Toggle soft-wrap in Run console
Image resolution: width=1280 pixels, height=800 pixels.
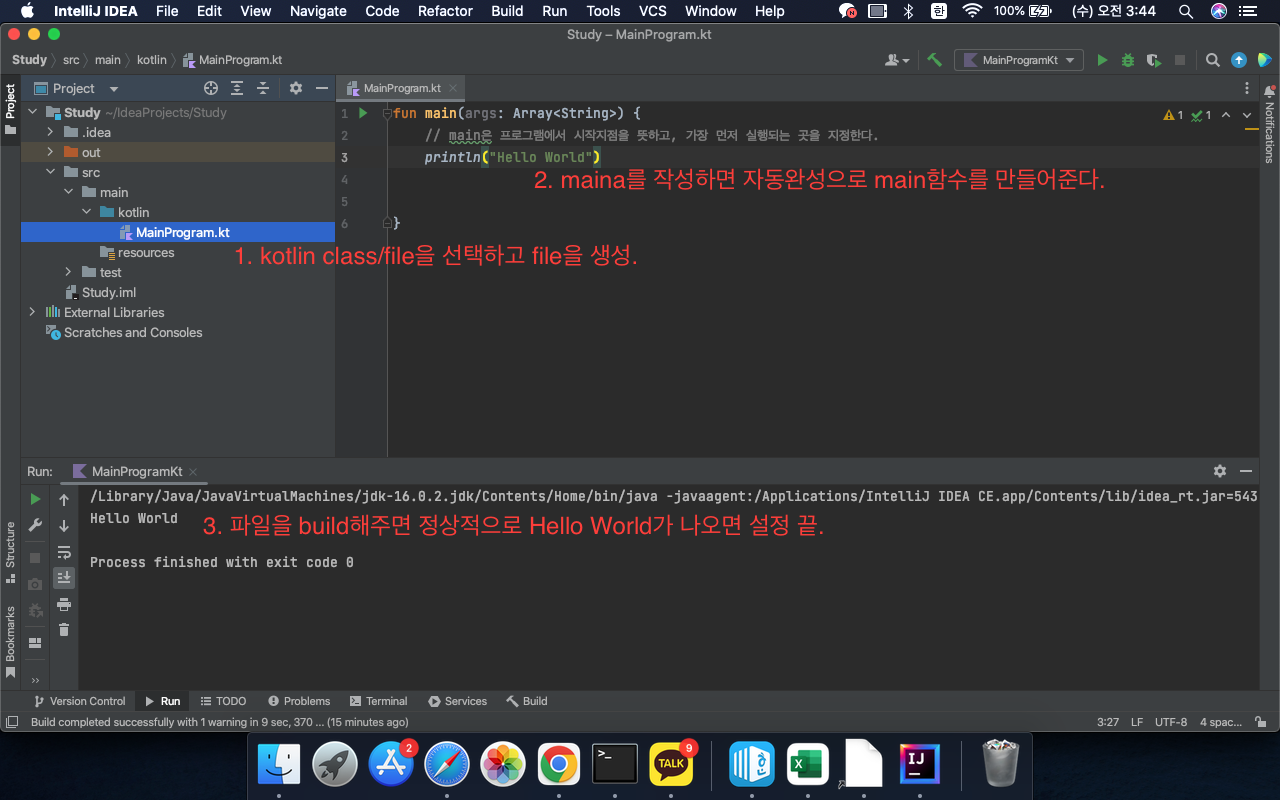[x=64, y=551]
